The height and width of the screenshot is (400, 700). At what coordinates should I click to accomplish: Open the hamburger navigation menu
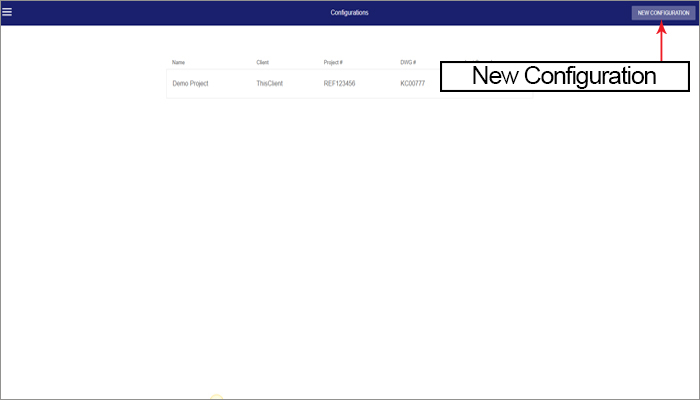point(7,12)
